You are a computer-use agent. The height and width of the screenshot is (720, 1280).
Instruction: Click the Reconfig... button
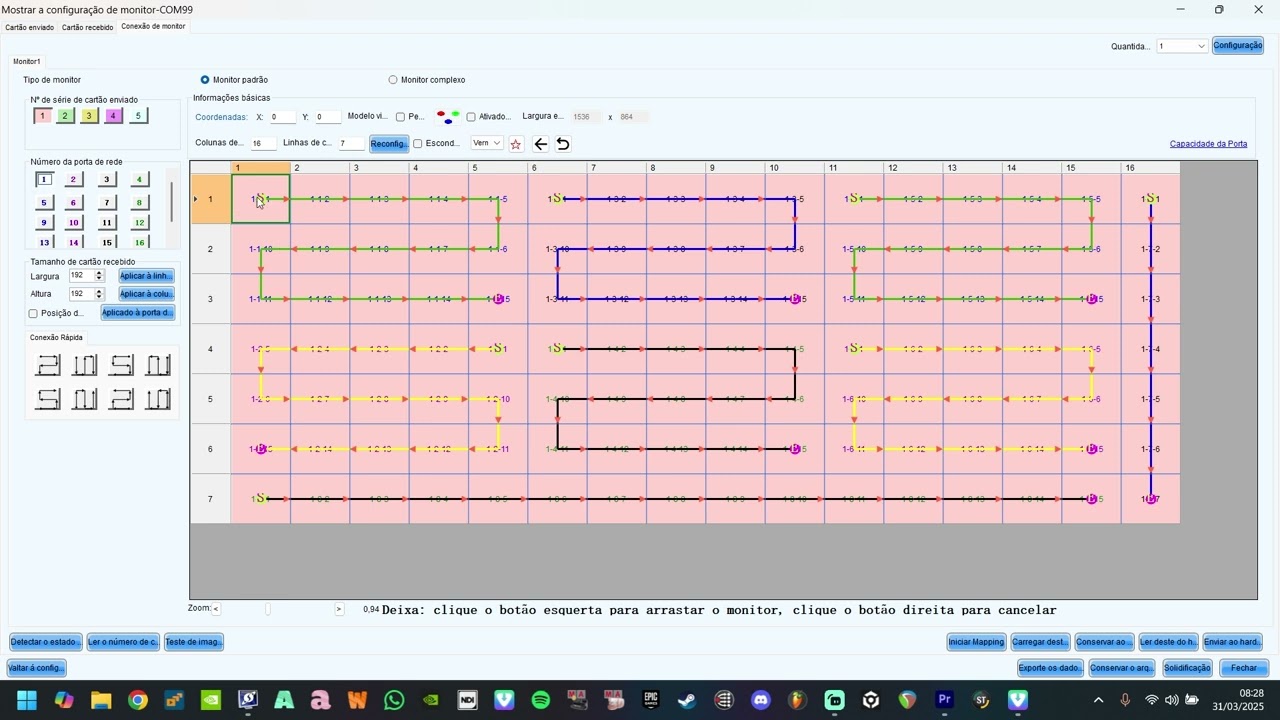(389, 144)
